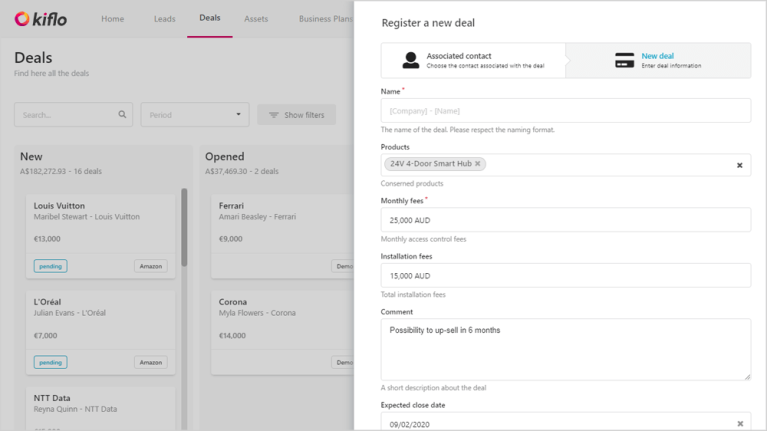Open the Assets tab
This screenshot has width=767, height=431.
pyautogui.click(x=256, y=19)
